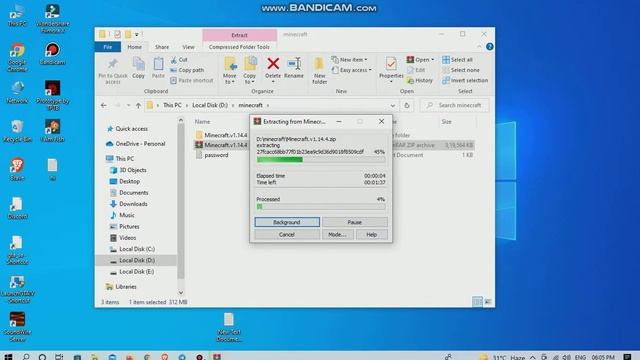Click Copy path in ribbon
The height and width of the screenshot is (360, 640).
pyautogui.click(x=187, y=70)
